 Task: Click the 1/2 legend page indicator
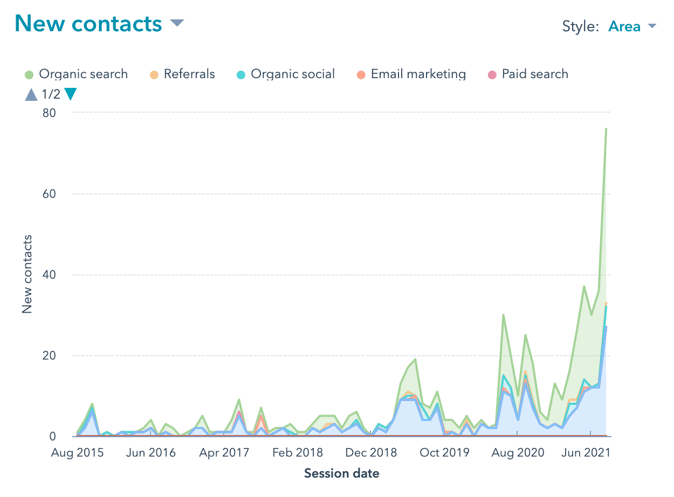(51, 94)
